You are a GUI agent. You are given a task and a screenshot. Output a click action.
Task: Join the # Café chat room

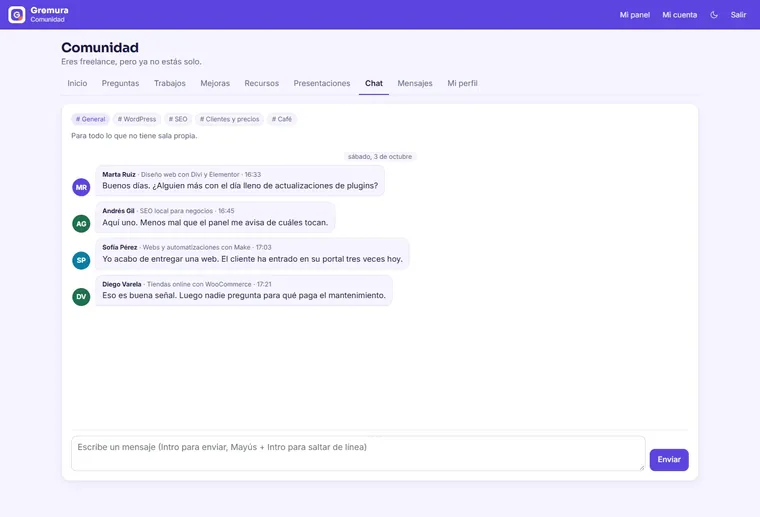282,119
